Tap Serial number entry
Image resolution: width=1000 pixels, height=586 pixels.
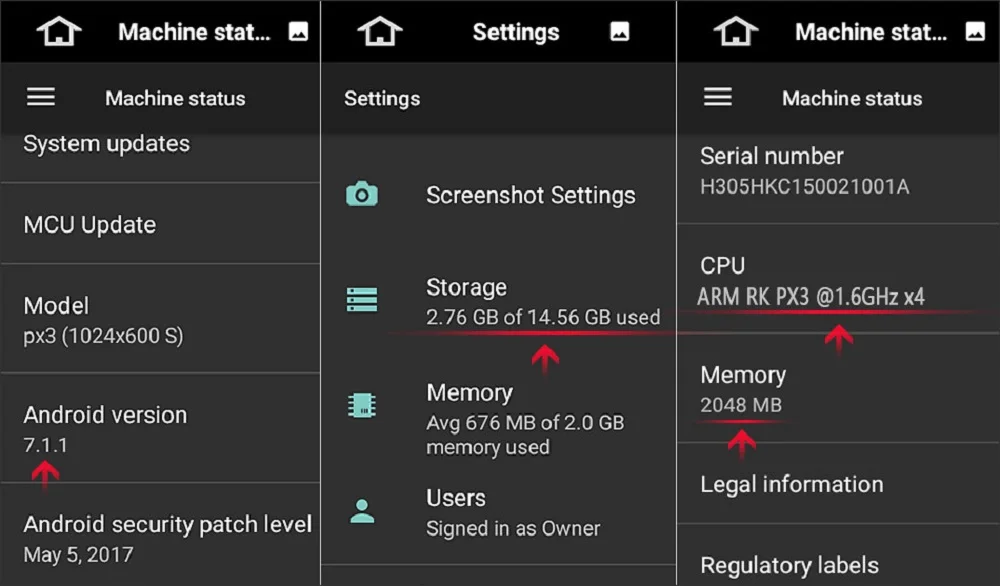click(x=804, y=170)
